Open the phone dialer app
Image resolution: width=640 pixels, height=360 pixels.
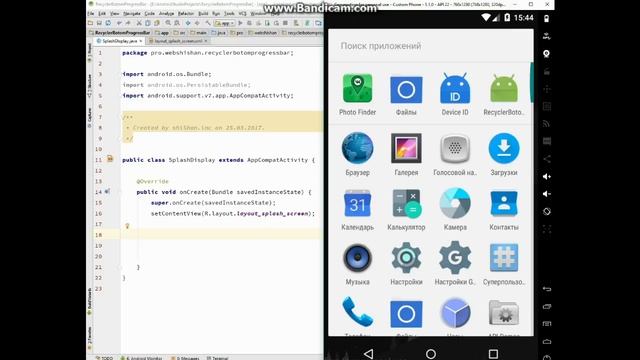point(357,313)
